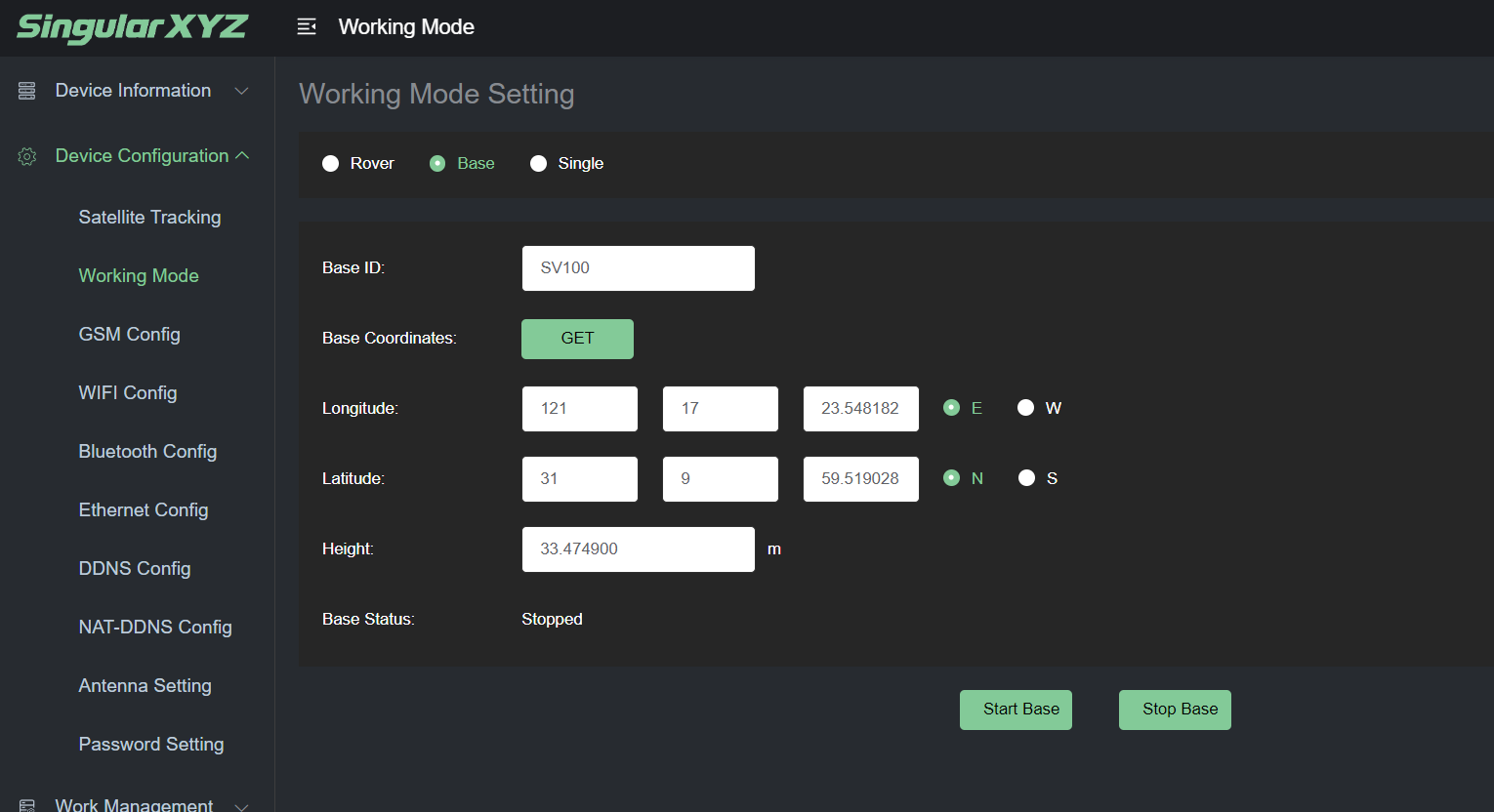Open Satellite Tracking page
This screenshot has width=1494, height=812.
point(149,218)
